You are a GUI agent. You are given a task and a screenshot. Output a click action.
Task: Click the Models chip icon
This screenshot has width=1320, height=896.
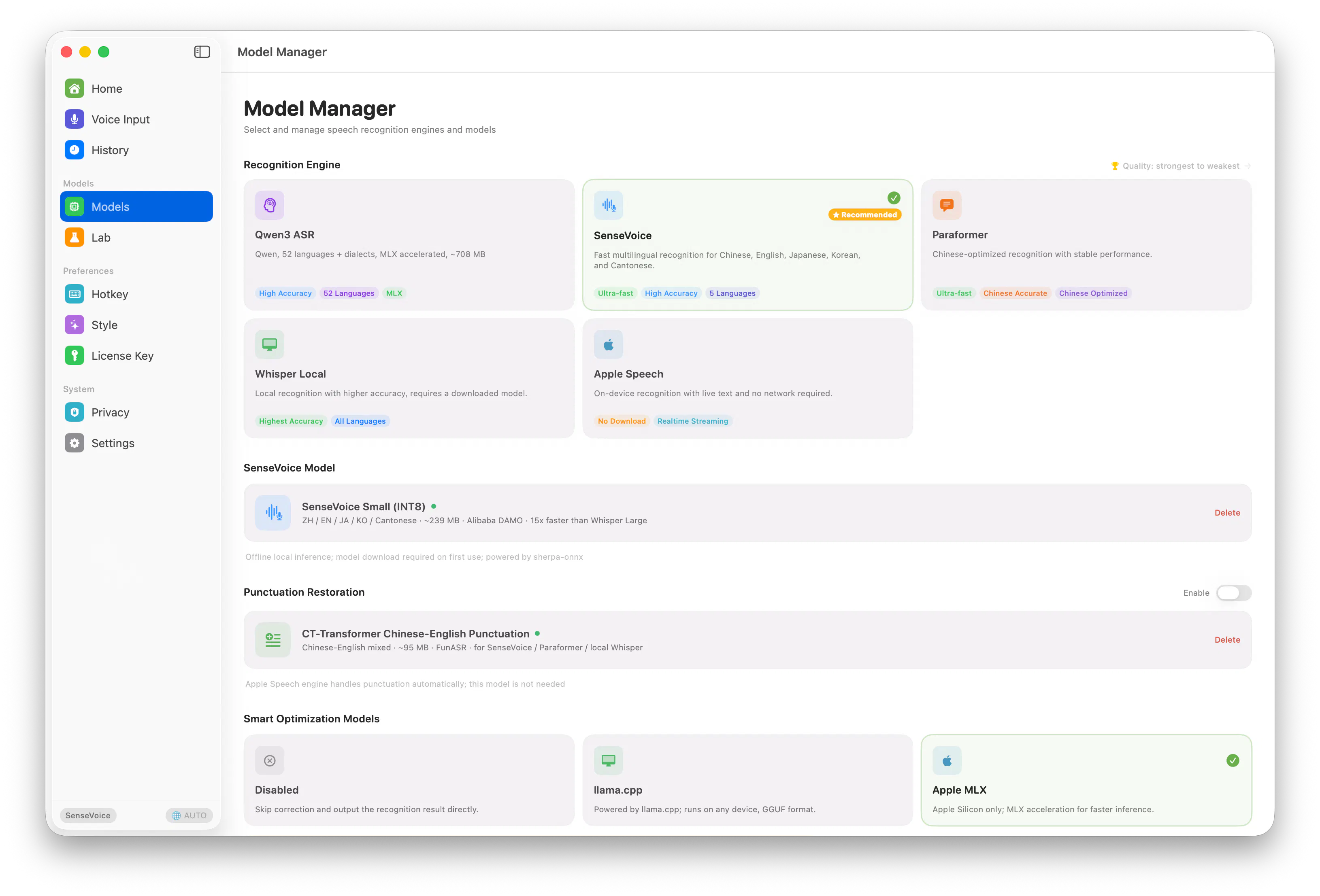[75, 207]
